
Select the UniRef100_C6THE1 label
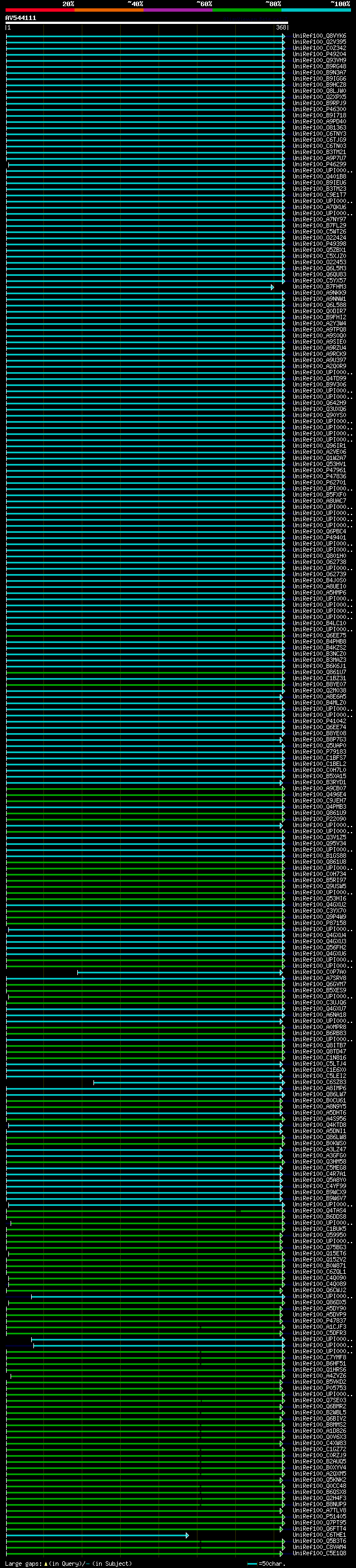(x=319, y=1535)
